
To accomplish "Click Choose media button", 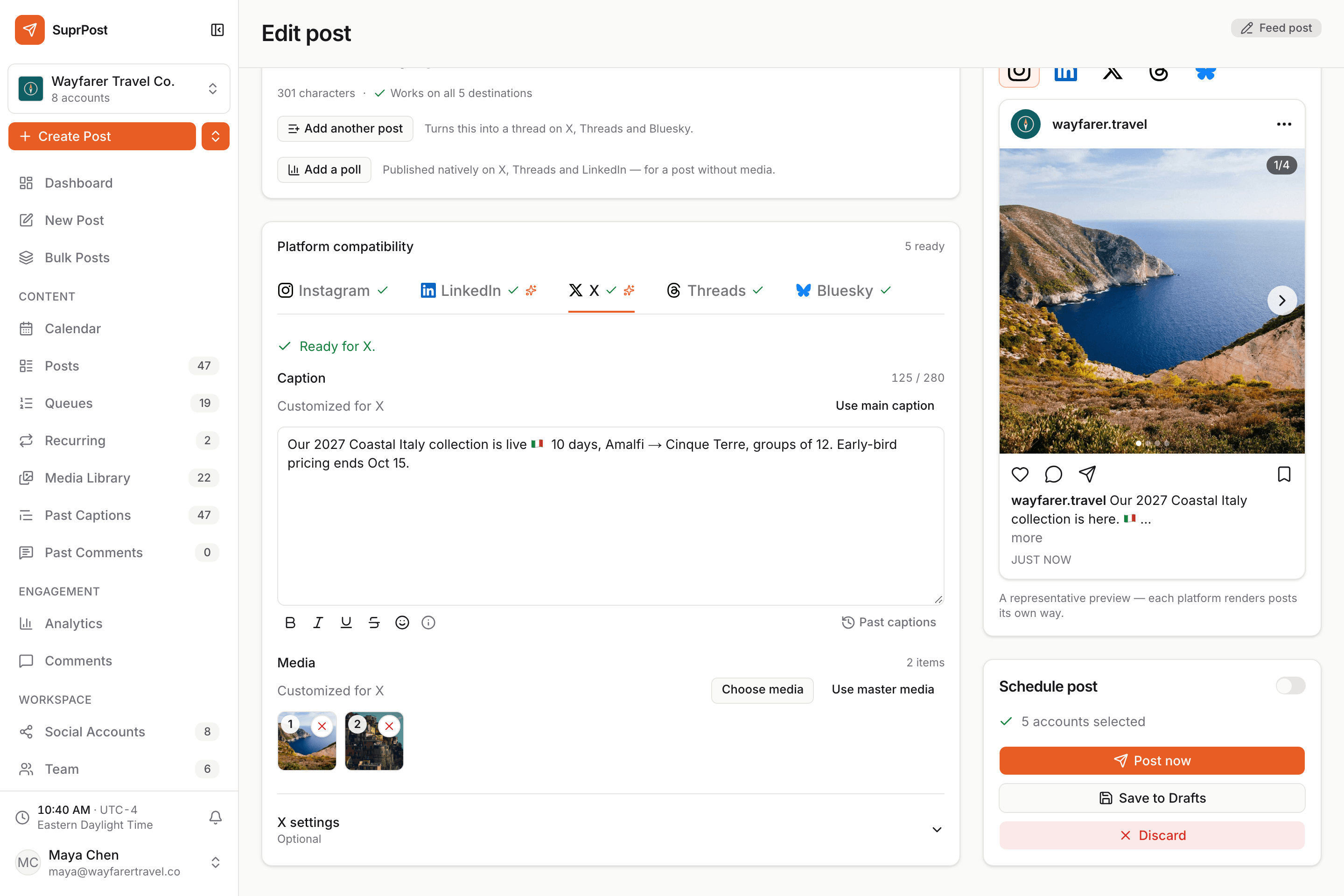I will [x=762, y=690].
